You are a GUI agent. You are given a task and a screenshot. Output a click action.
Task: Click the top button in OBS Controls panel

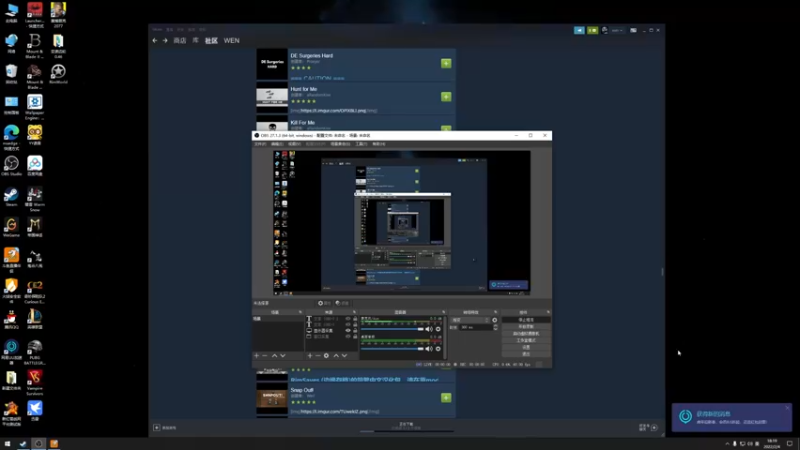526,320
